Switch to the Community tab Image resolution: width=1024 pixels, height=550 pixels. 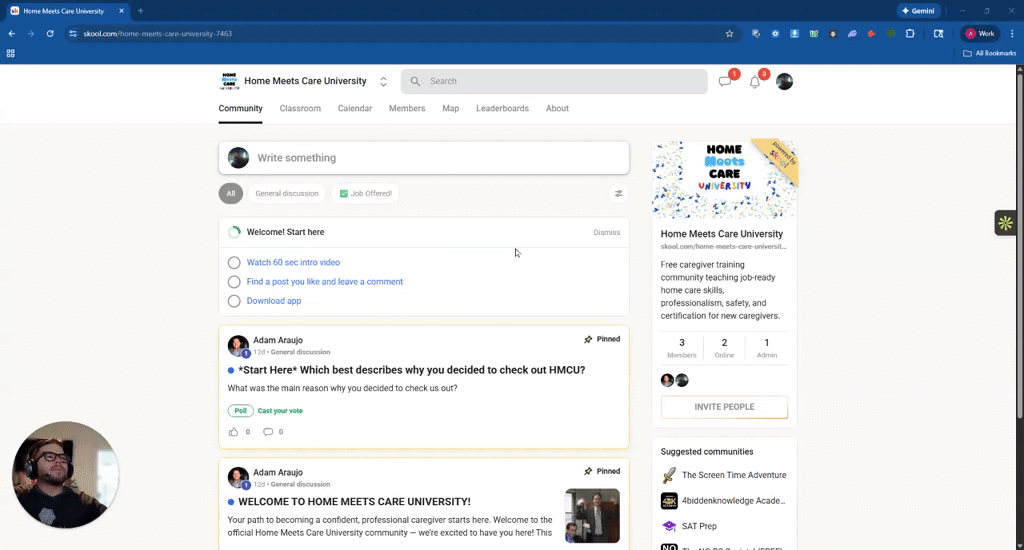point(240,108)
